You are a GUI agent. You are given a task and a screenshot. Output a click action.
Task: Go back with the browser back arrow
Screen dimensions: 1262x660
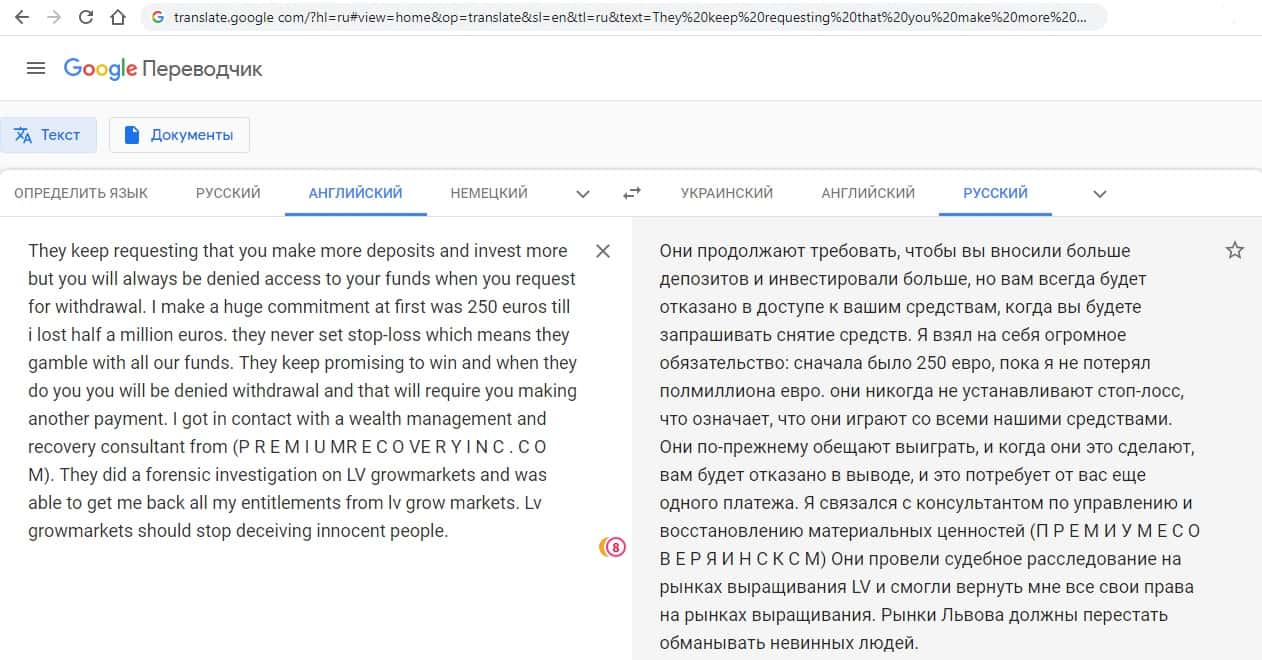pos(22,17)
